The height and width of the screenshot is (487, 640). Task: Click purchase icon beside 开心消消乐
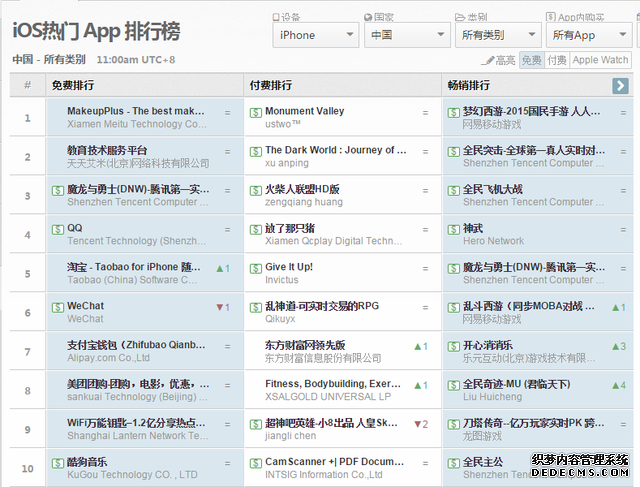[x=453, y=347]
